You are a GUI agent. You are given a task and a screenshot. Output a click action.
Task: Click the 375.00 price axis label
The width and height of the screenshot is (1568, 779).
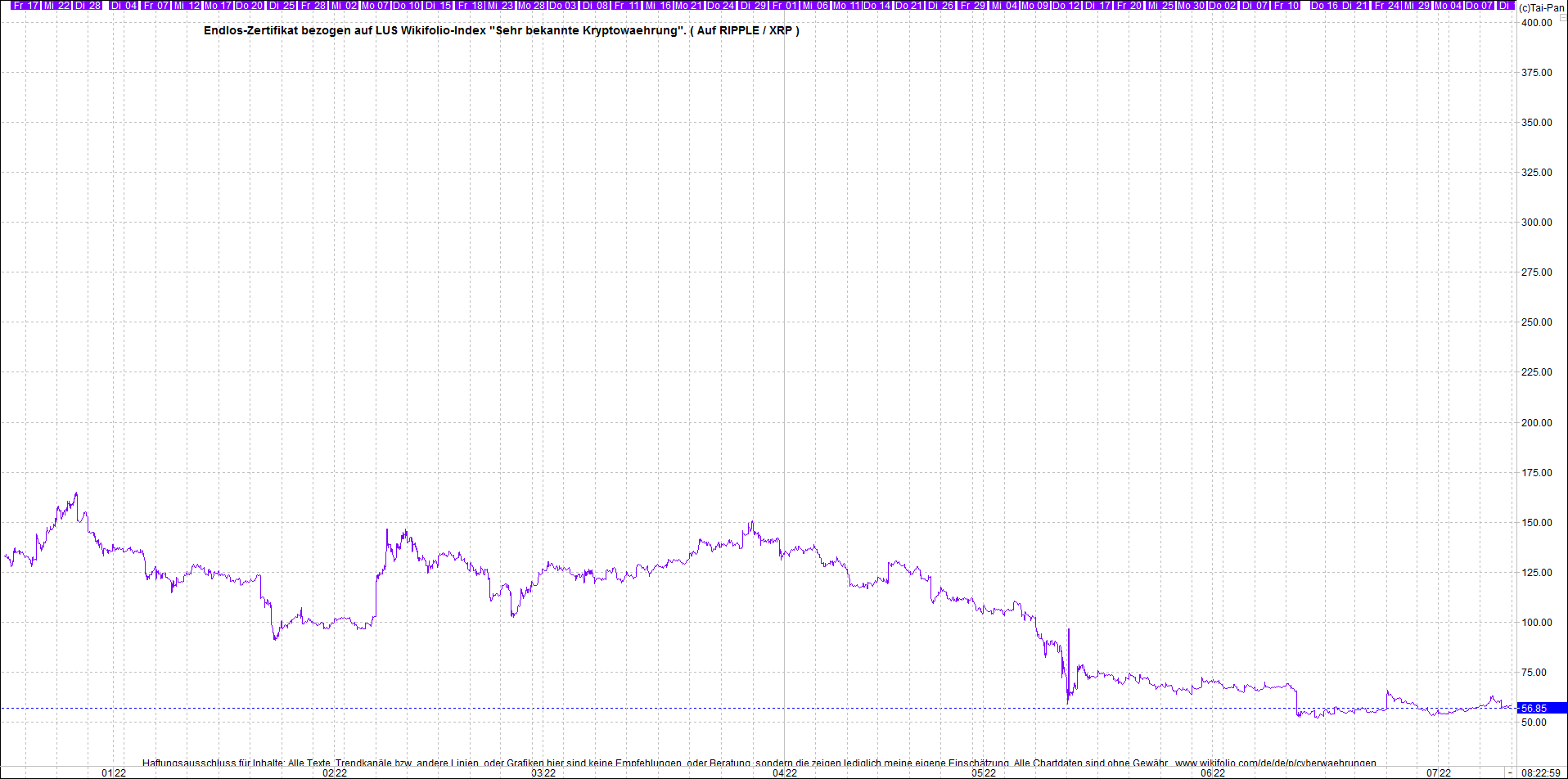1536,73
